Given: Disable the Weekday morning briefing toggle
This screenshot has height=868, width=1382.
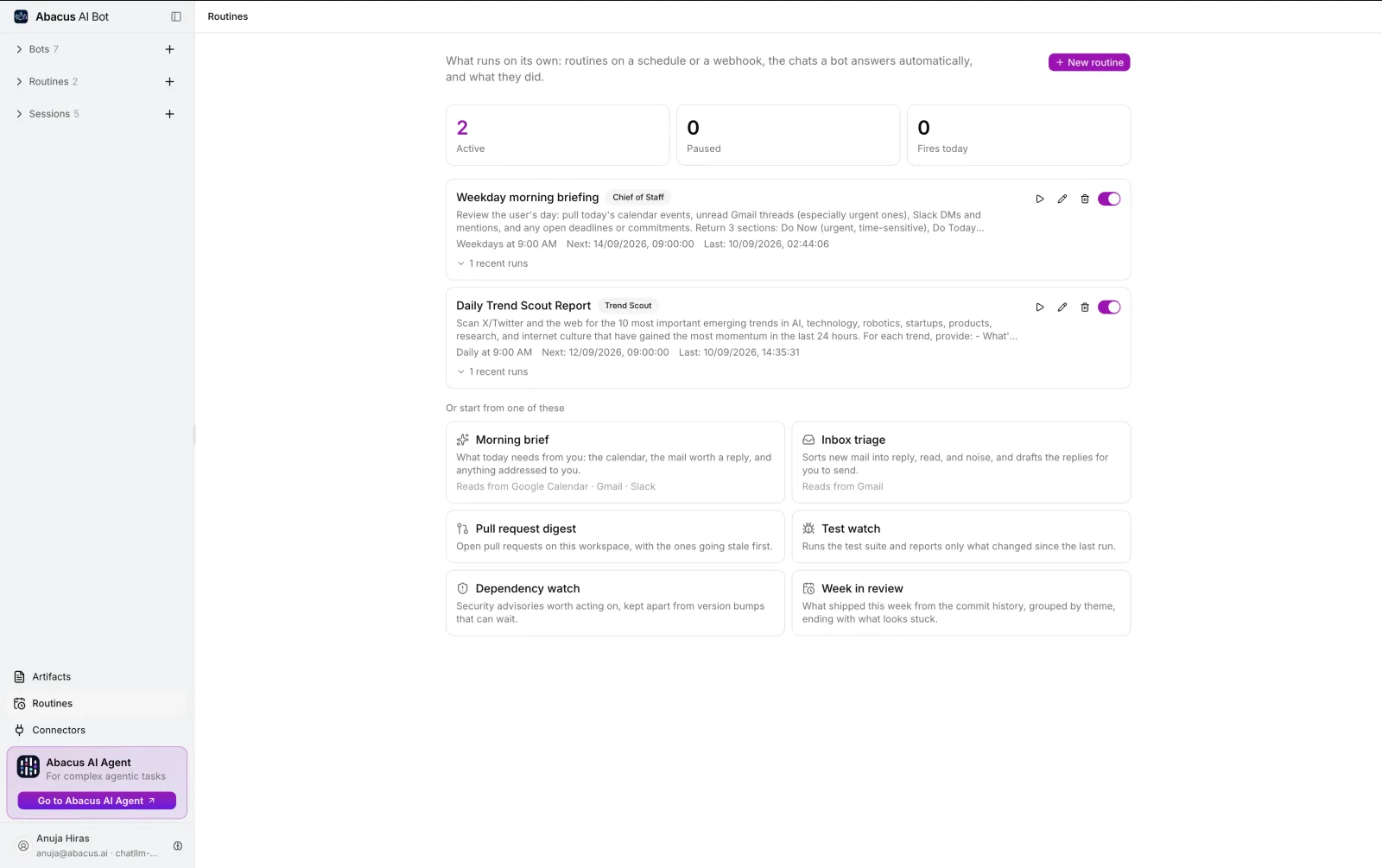Looking at the screenshot, I should tap(1109, 199).
